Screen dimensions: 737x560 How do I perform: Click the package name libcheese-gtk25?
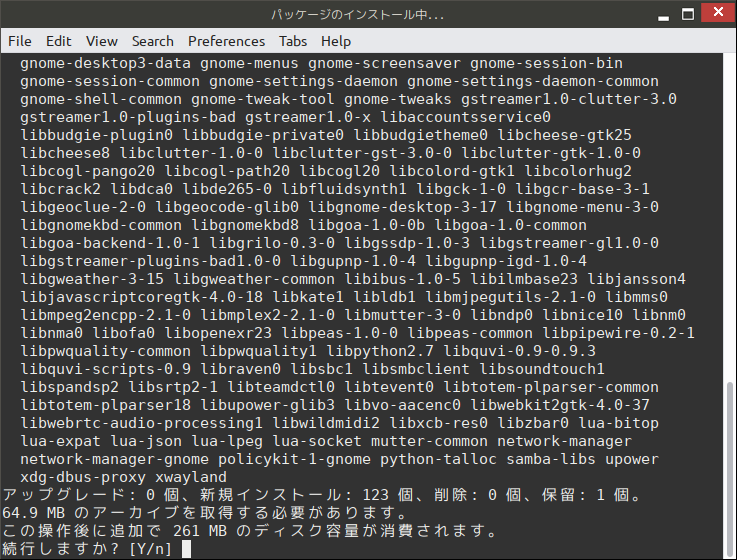coord(565,135)
